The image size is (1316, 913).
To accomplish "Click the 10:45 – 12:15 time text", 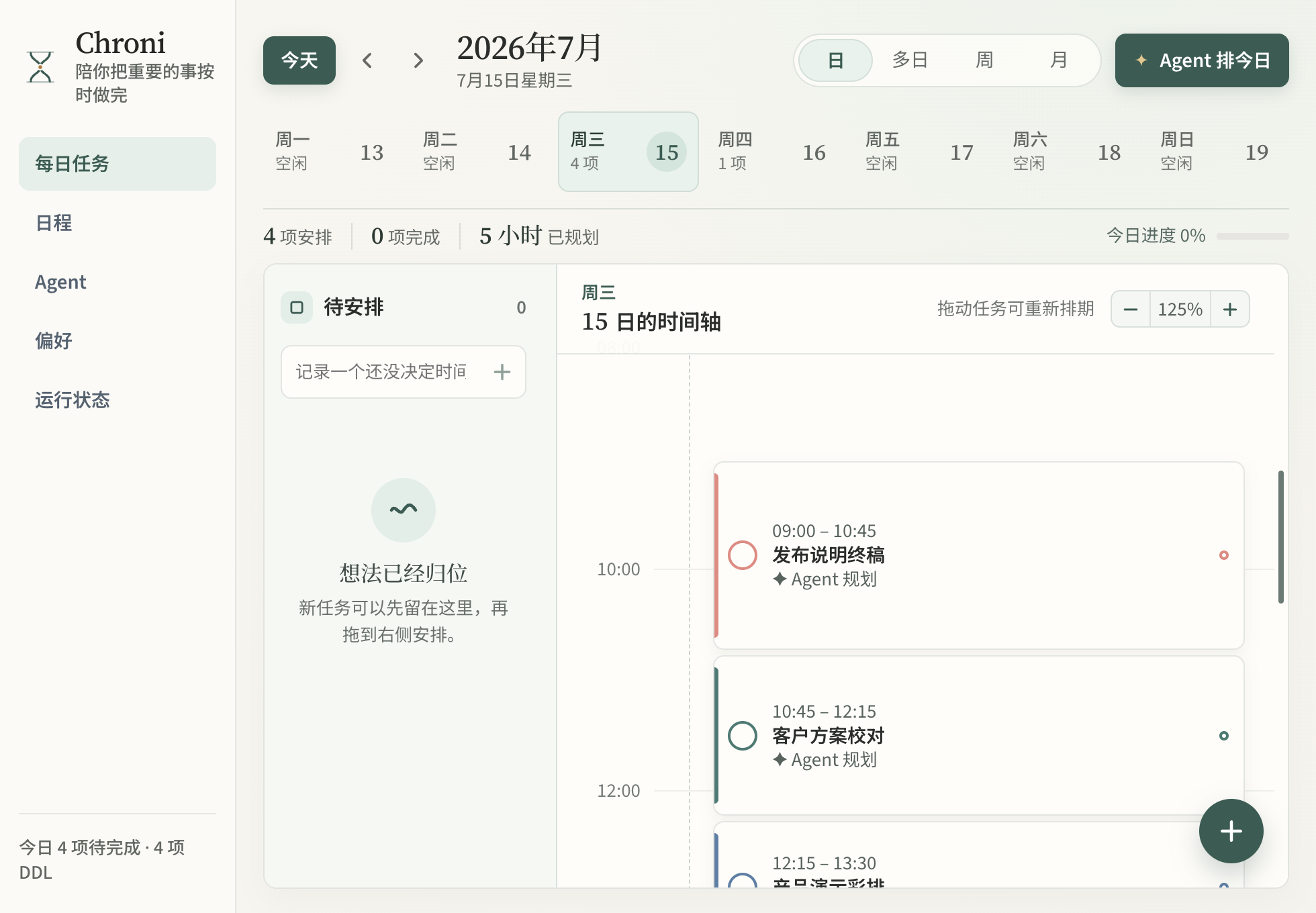I will [x=824, y=712].
